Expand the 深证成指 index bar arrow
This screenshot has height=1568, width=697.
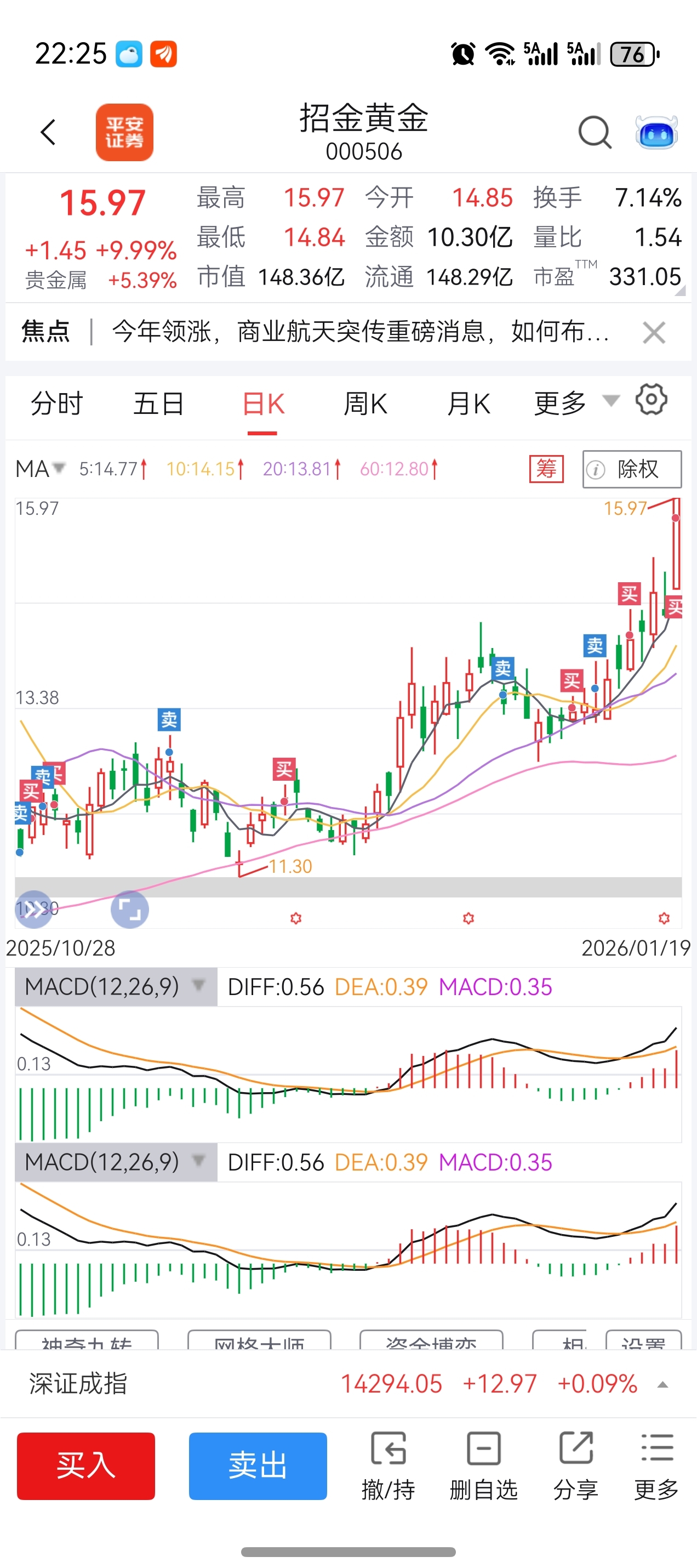[663, 1385]
